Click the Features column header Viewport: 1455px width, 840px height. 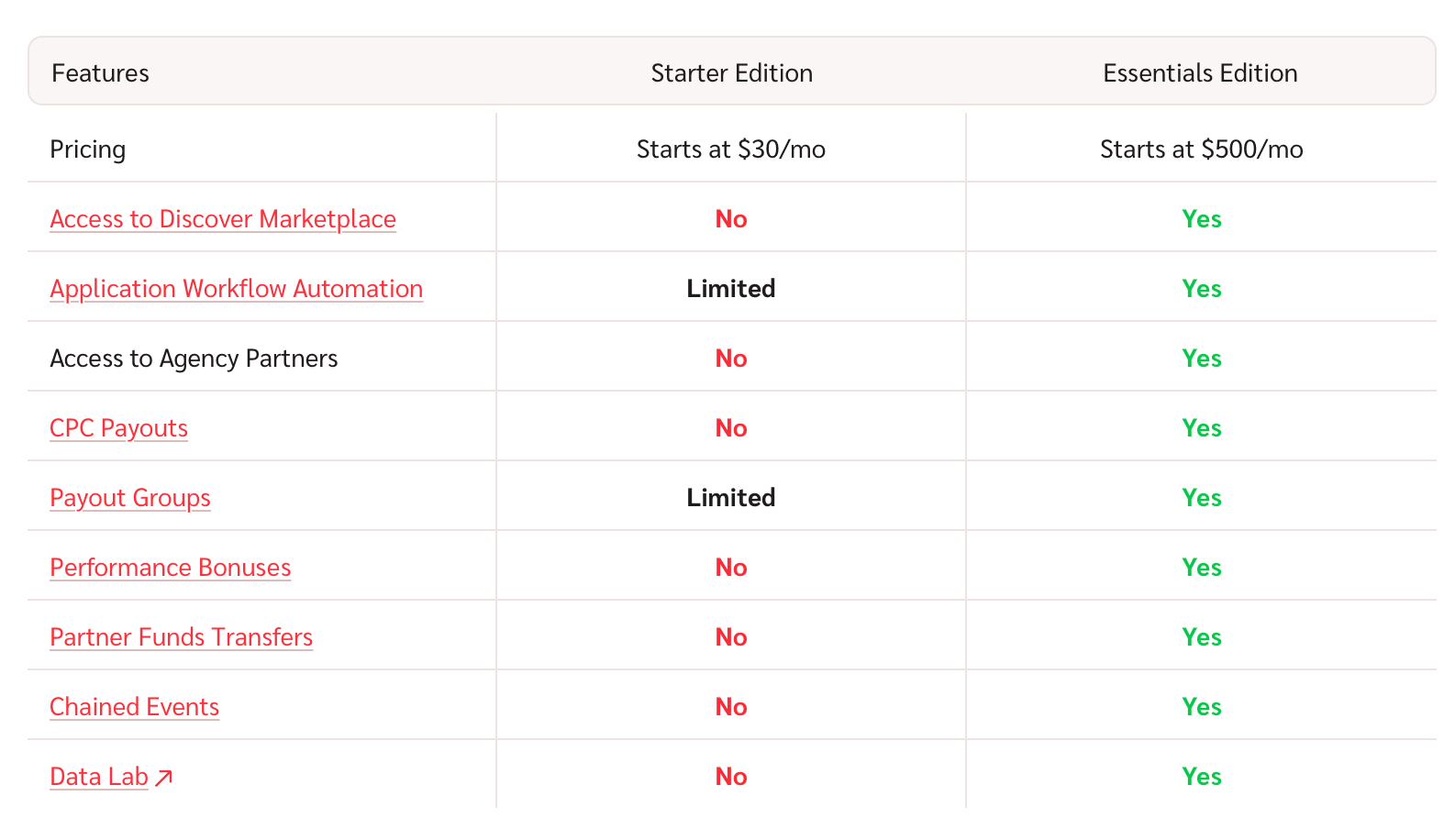(x=101, y=73)
